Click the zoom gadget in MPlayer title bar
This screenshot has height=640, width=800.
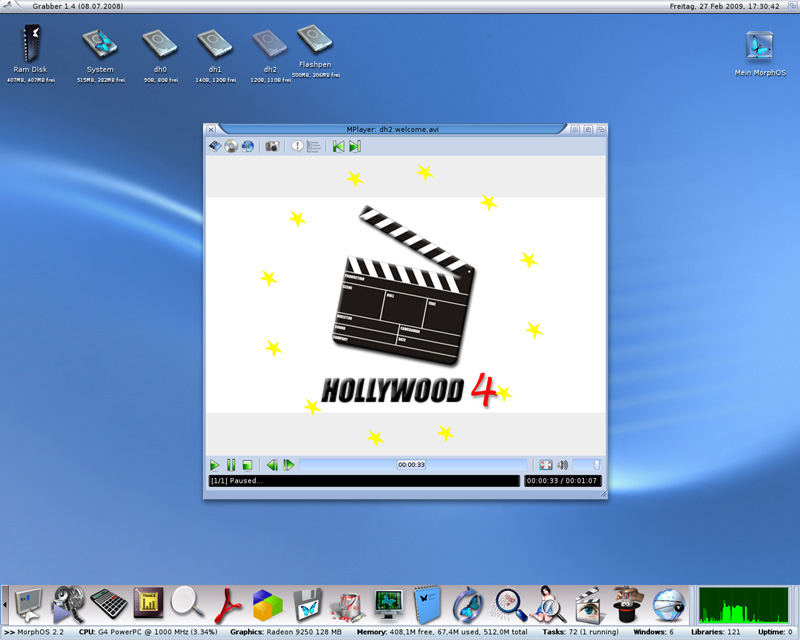pos(588,130)
